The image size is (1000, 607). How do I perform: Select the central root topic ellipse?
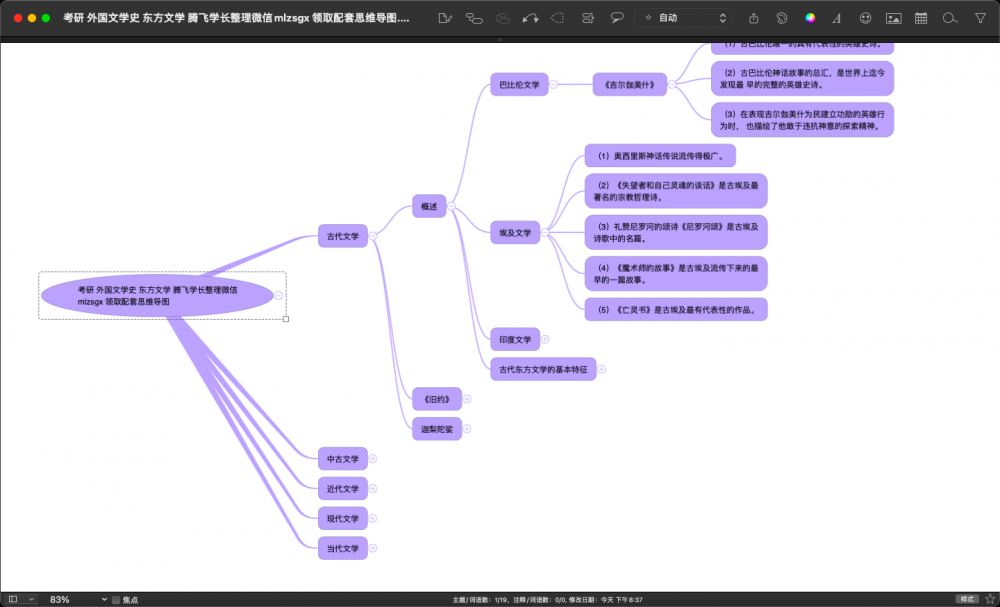click(x=158, y=295)
